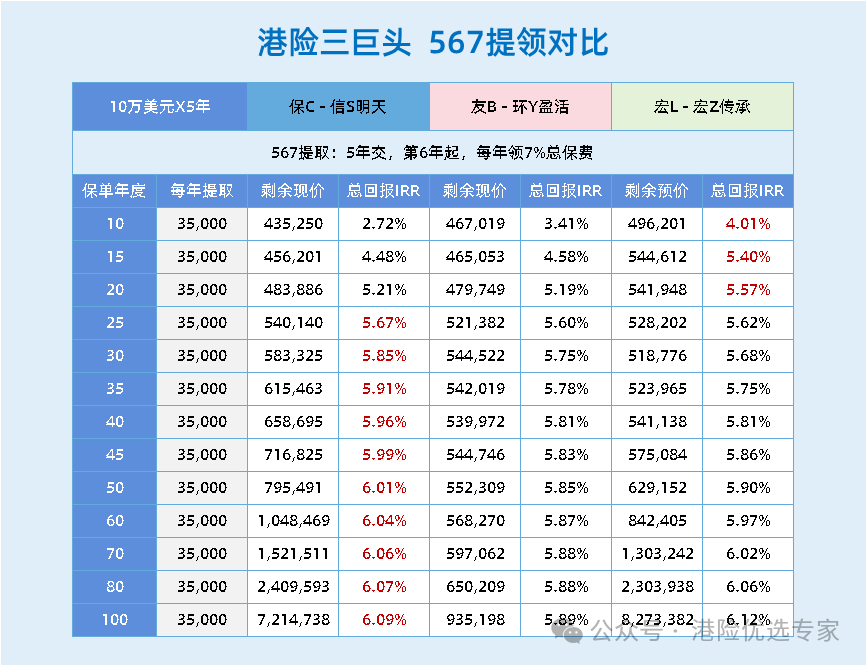Click the red 5.91% IRR cell

[384, 389]
